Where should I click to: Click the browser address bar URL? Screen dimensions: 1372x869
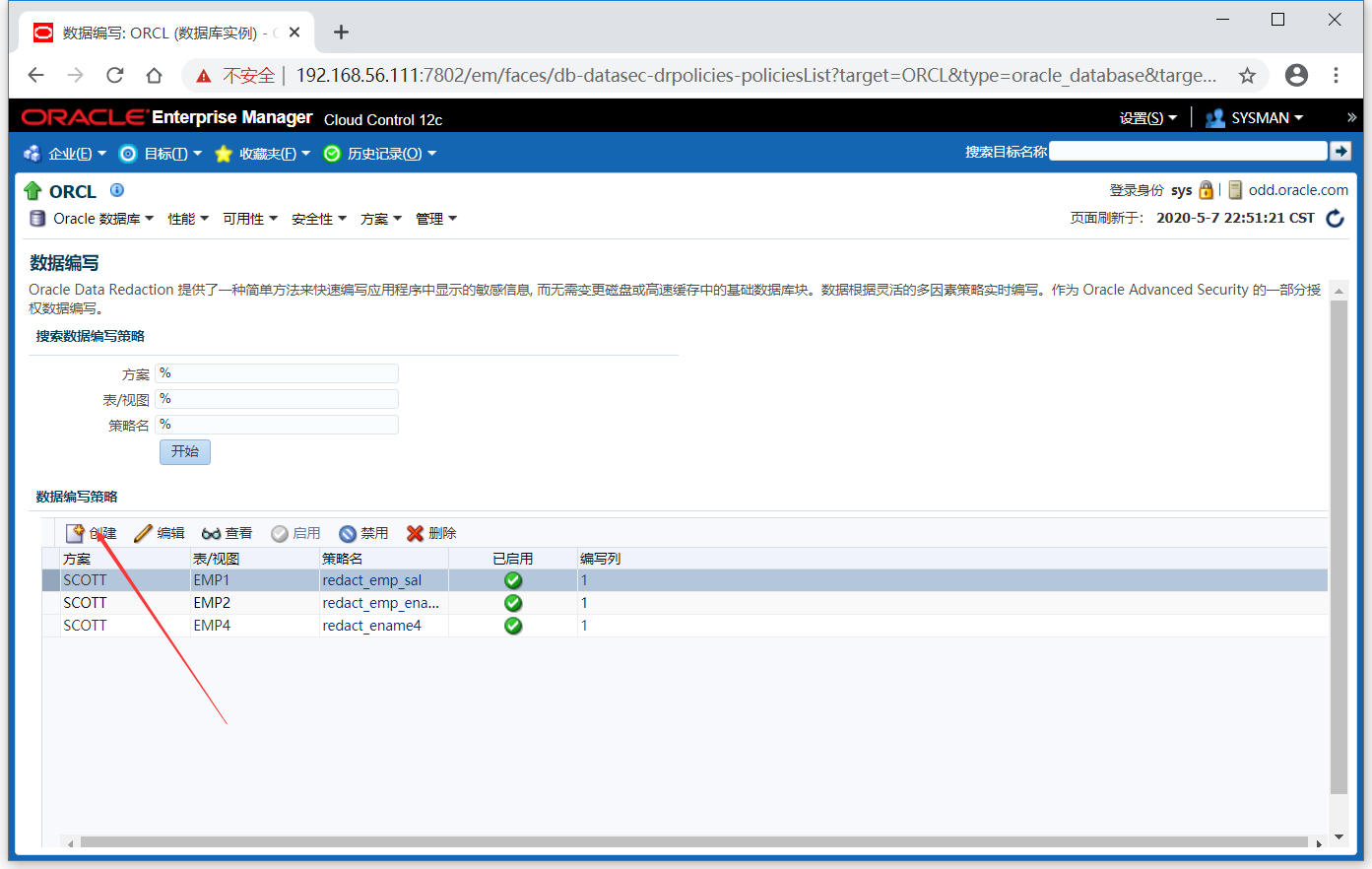click(756, 76)
